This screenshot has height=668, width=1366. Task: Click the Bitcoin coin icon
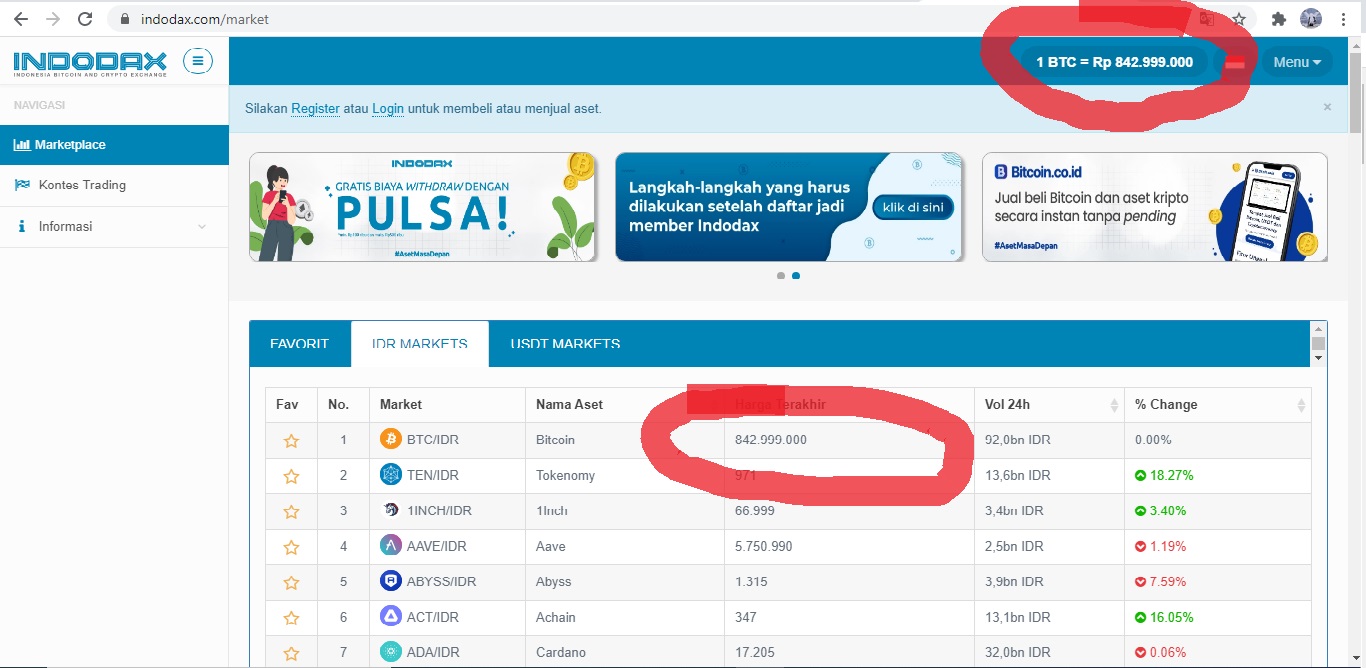(391, 439)
